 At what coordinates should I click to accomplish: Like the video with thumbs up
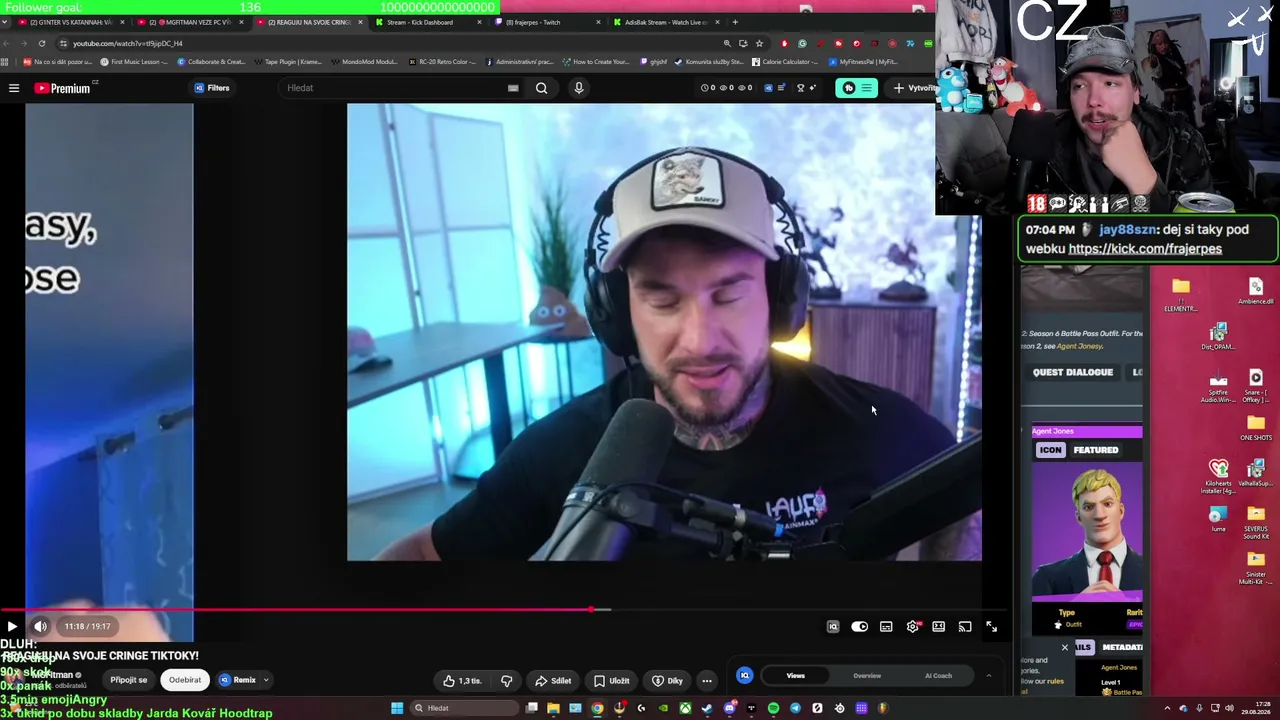click(x=463, y=681)
